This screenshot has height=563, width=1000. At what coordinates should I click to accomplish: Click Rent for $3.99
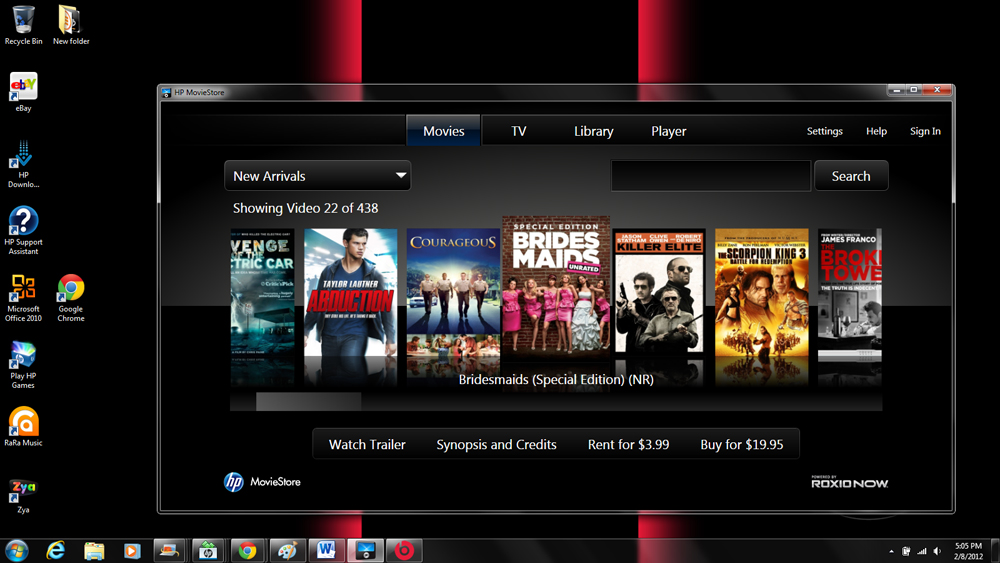[628, 444]
